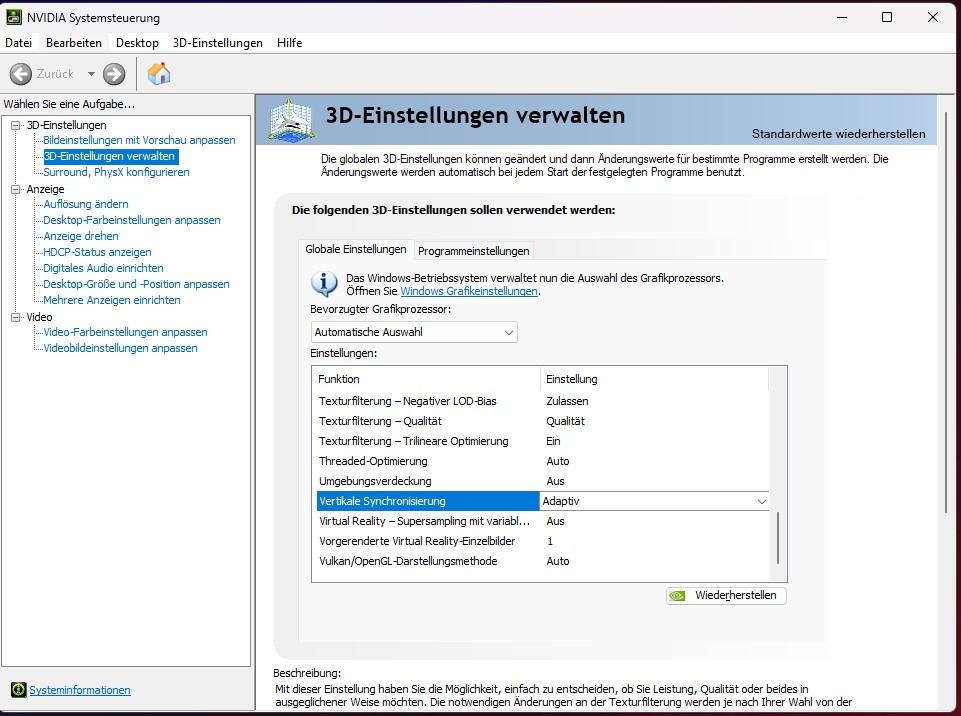
Task: Open Systeminformationen link
Action: pyautogui.click(x=80, y=690)
